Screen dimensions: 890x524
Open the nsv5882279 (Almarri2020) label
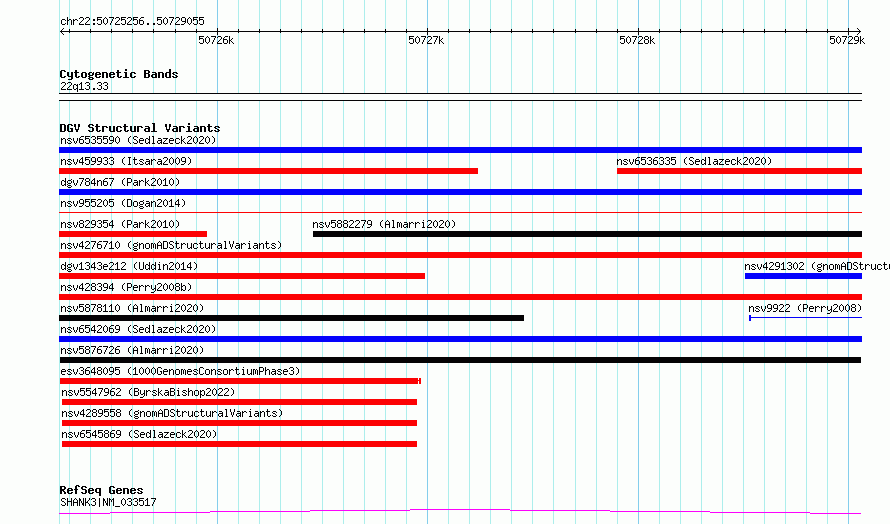click(x=384, y=224)
